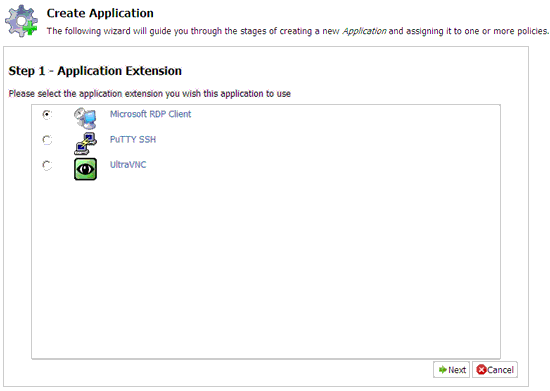Open the PuTTY SSH link
Image resolution: width=550 pixels, height=391 pixels.
[x=133, y=140]
